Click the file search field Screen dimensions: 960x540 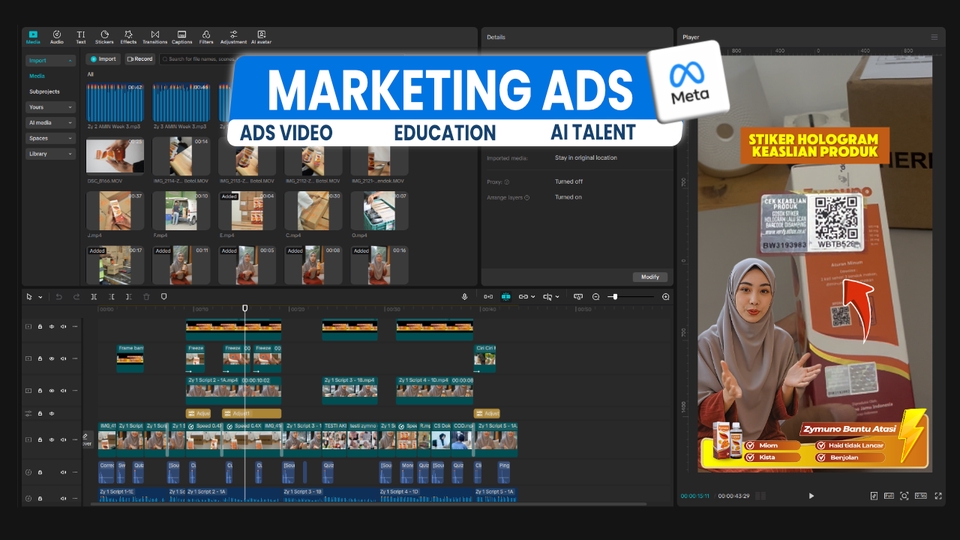[199, 59]
